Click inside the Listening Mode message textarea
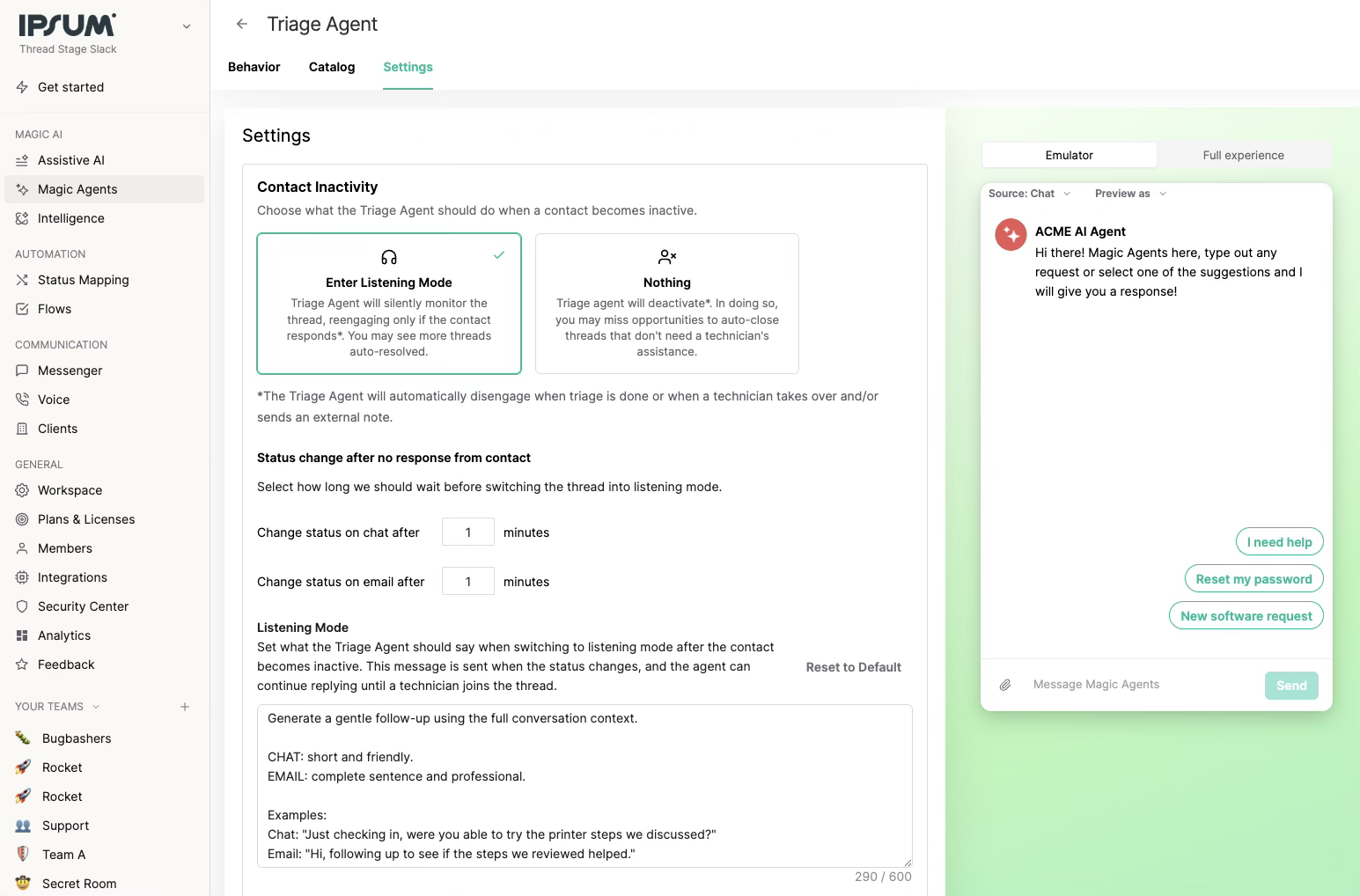The height and width of the screenshot is (896, 1360). (x=584, y=786)
